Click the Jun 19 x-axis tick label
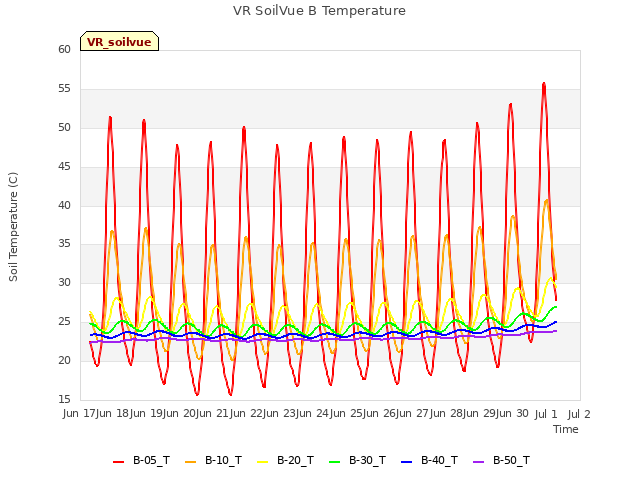This screenshot has height=480, width=640. pos(147,414)
